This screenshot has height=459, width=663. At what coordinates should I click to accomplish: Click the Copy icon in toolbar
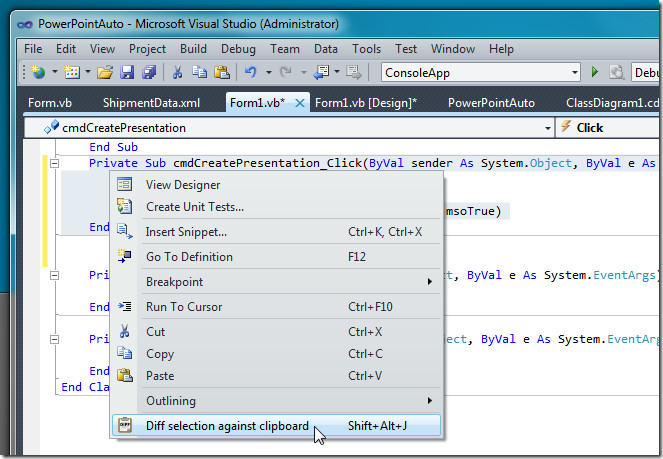click(x=199, y=72)
